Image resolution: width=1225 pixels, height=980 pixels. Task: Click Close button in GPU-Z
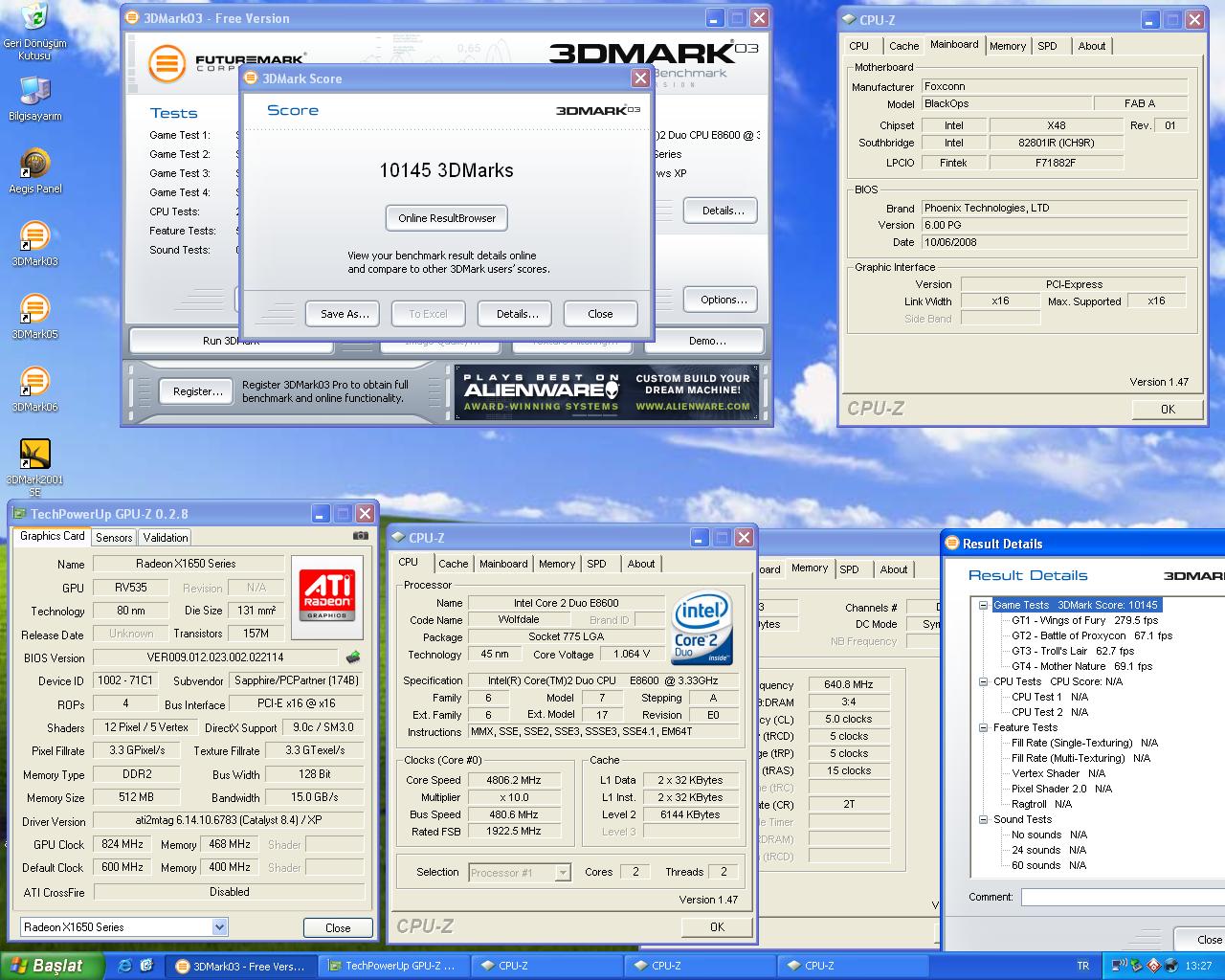pyautogui.click(x=338, y=927)
